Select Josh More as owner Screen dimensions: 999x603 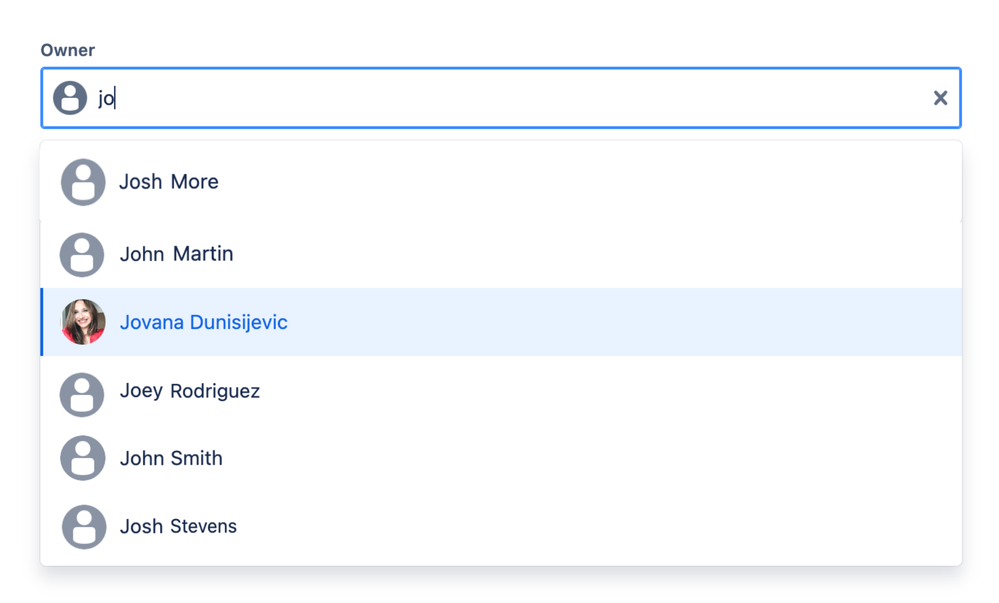169,182
